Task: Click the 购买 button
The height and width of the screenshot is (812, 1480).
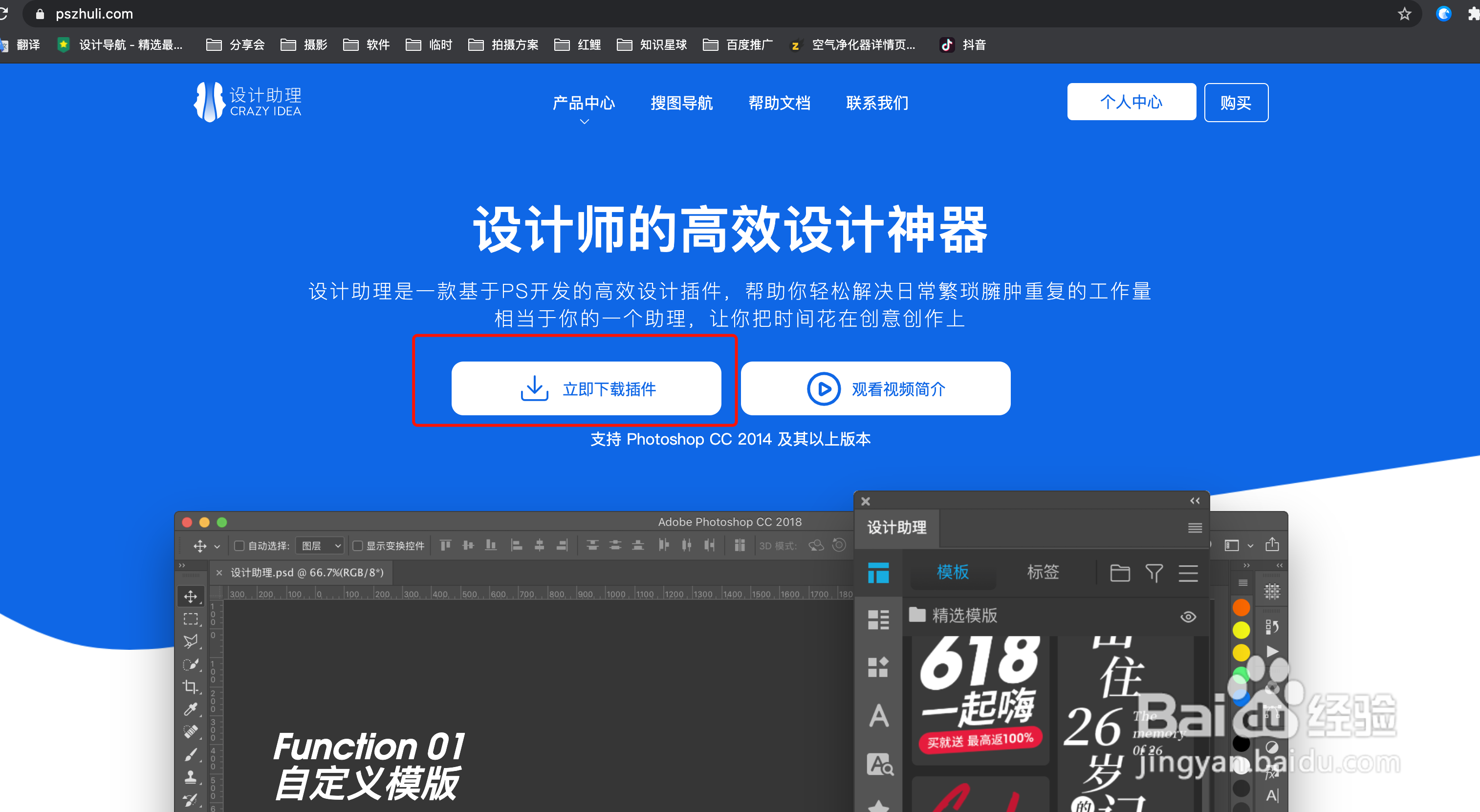Action: click(x=1236, y=102)
